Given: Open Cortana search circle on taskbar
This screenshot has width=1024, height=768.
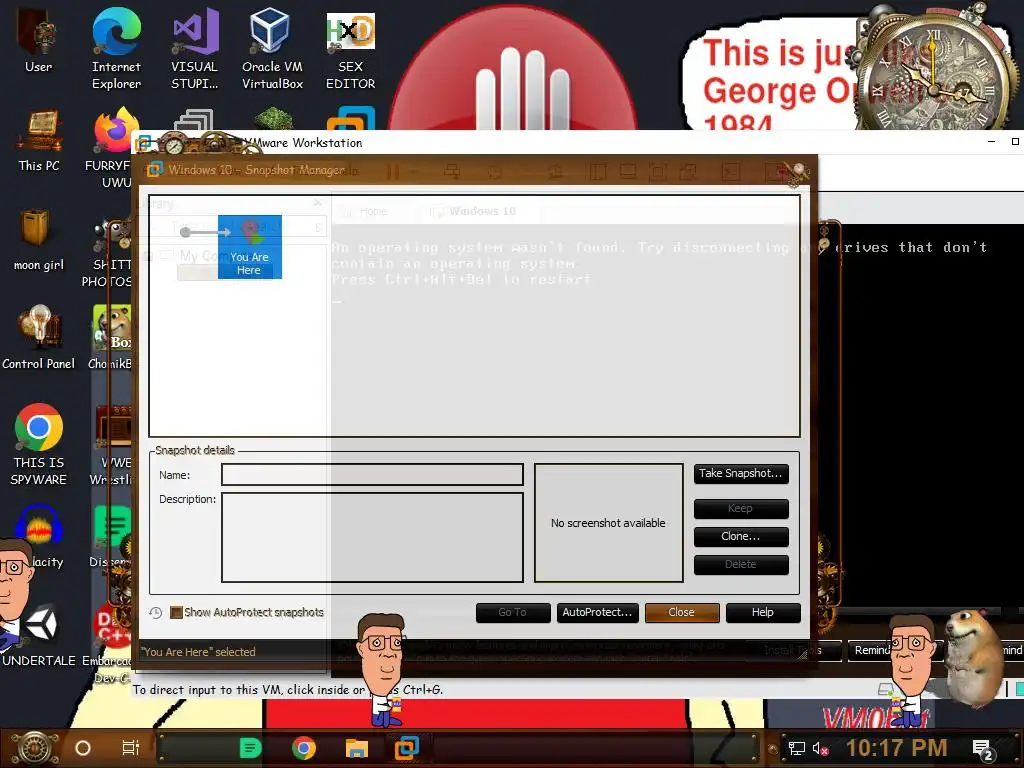Looking at the screenshot, I should [x=83, y=748].
